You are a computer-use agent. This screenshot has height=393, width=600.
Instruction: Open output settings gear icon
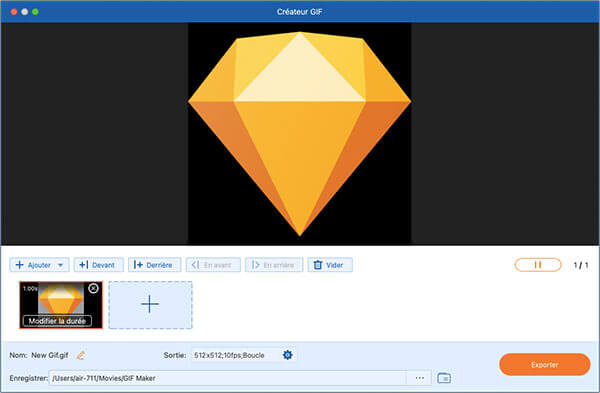[287, 355]
